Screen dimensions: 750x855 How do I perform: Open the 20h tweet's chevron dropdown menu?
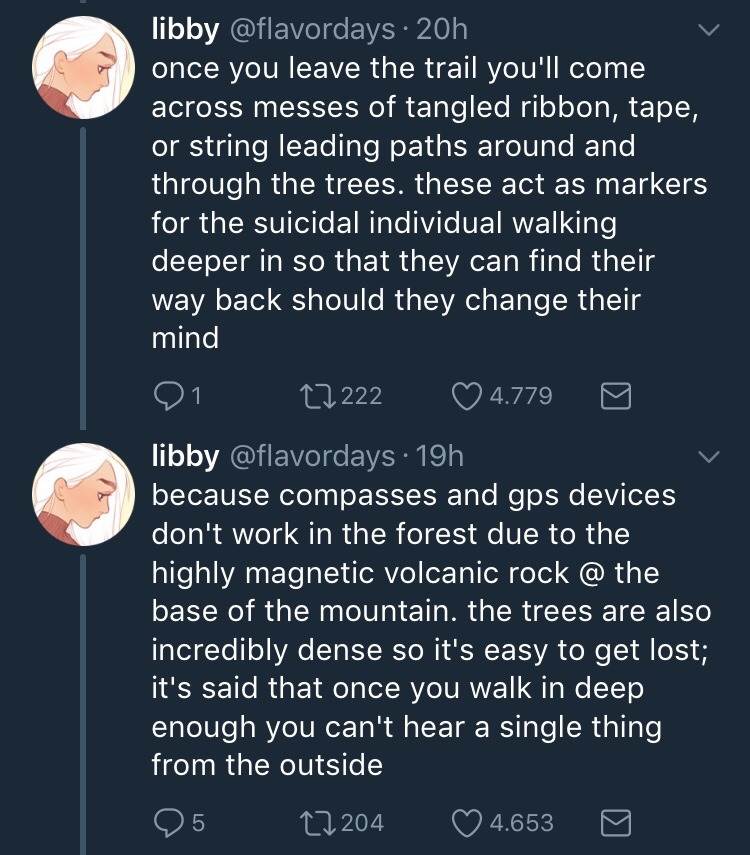click(709, 31)
